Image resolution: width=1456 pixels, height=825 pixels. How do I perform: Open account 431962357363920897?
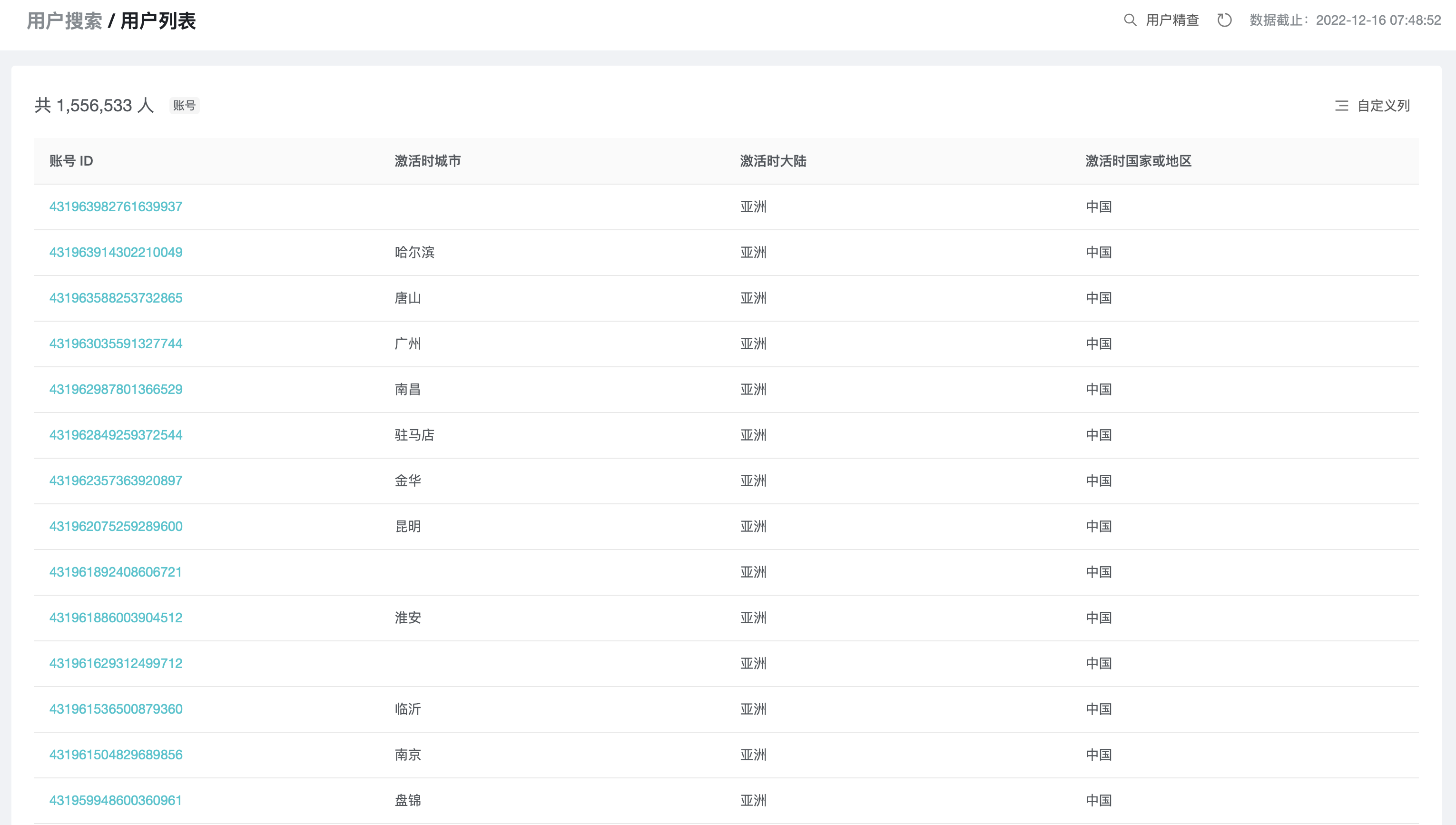(116, 481)
